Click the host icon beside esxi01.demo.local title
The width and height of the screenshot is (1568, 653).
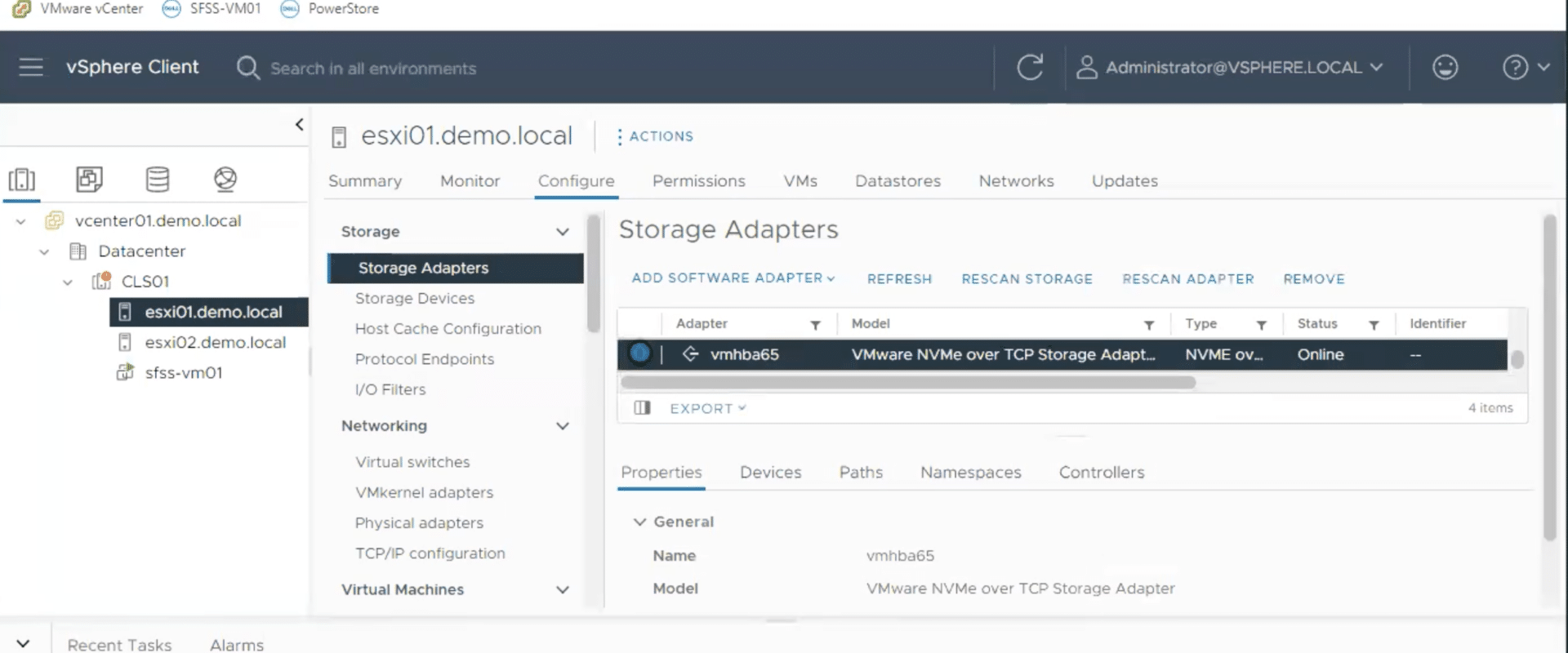(339, 137)
